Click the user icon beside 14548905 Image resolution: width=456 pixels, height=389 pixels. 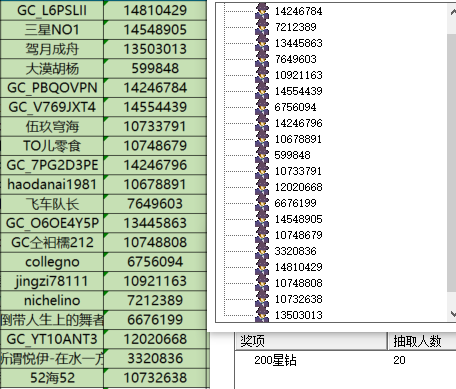point(262,219)
